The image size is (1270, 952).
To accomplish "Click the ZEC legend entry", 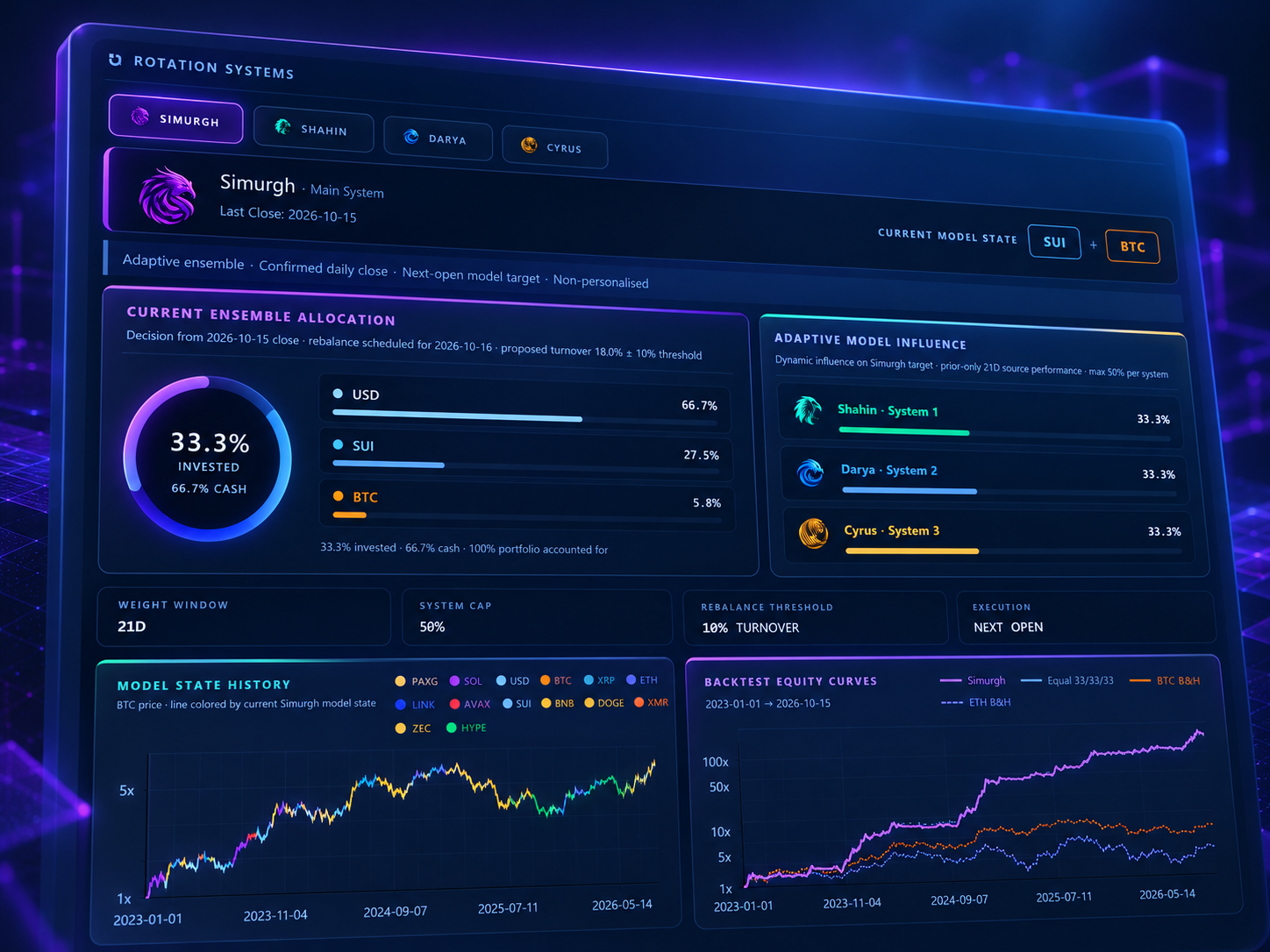I will 413,728.
